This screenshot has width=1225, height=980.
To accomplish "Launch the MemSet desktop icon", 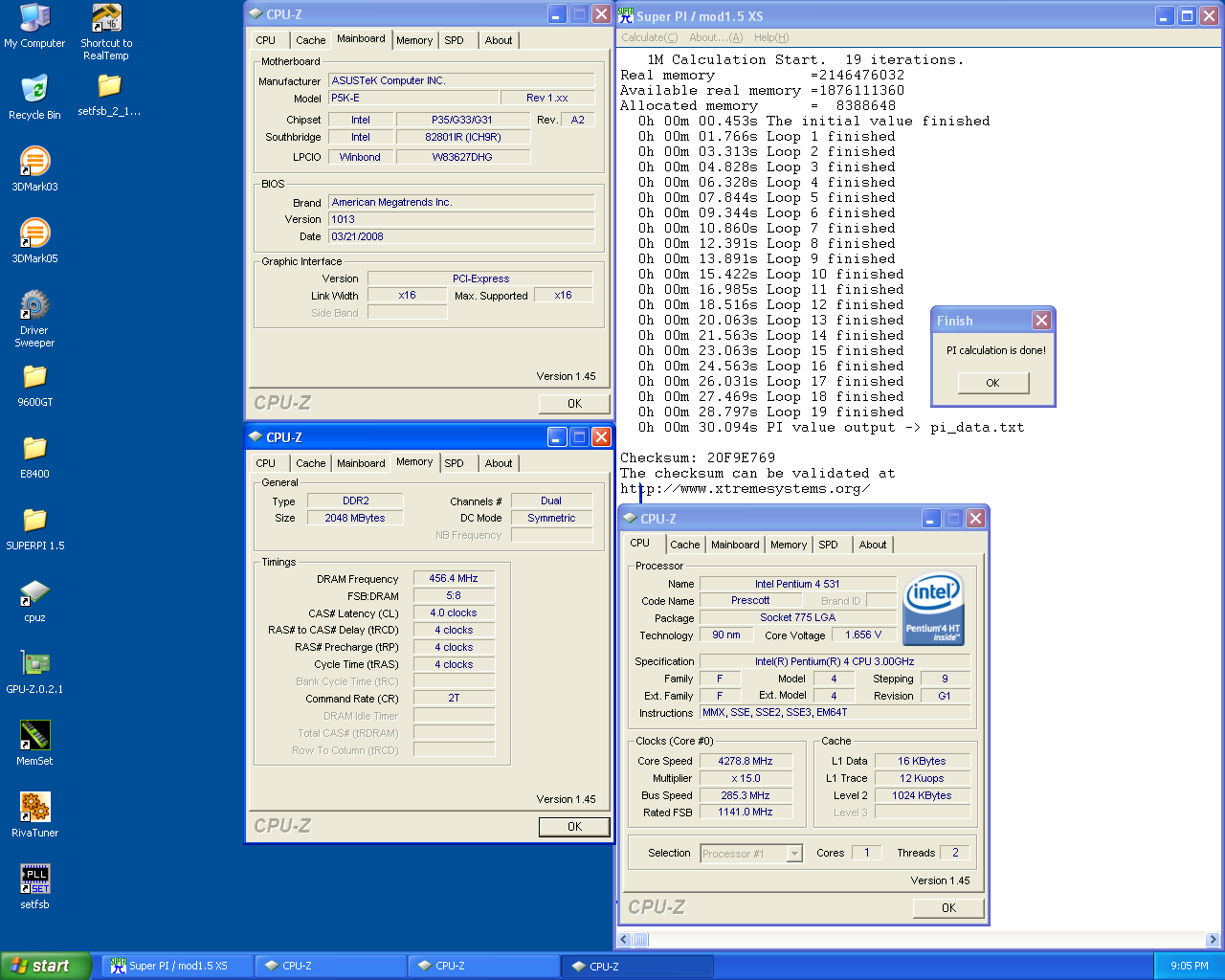I will tap(34, 744).
